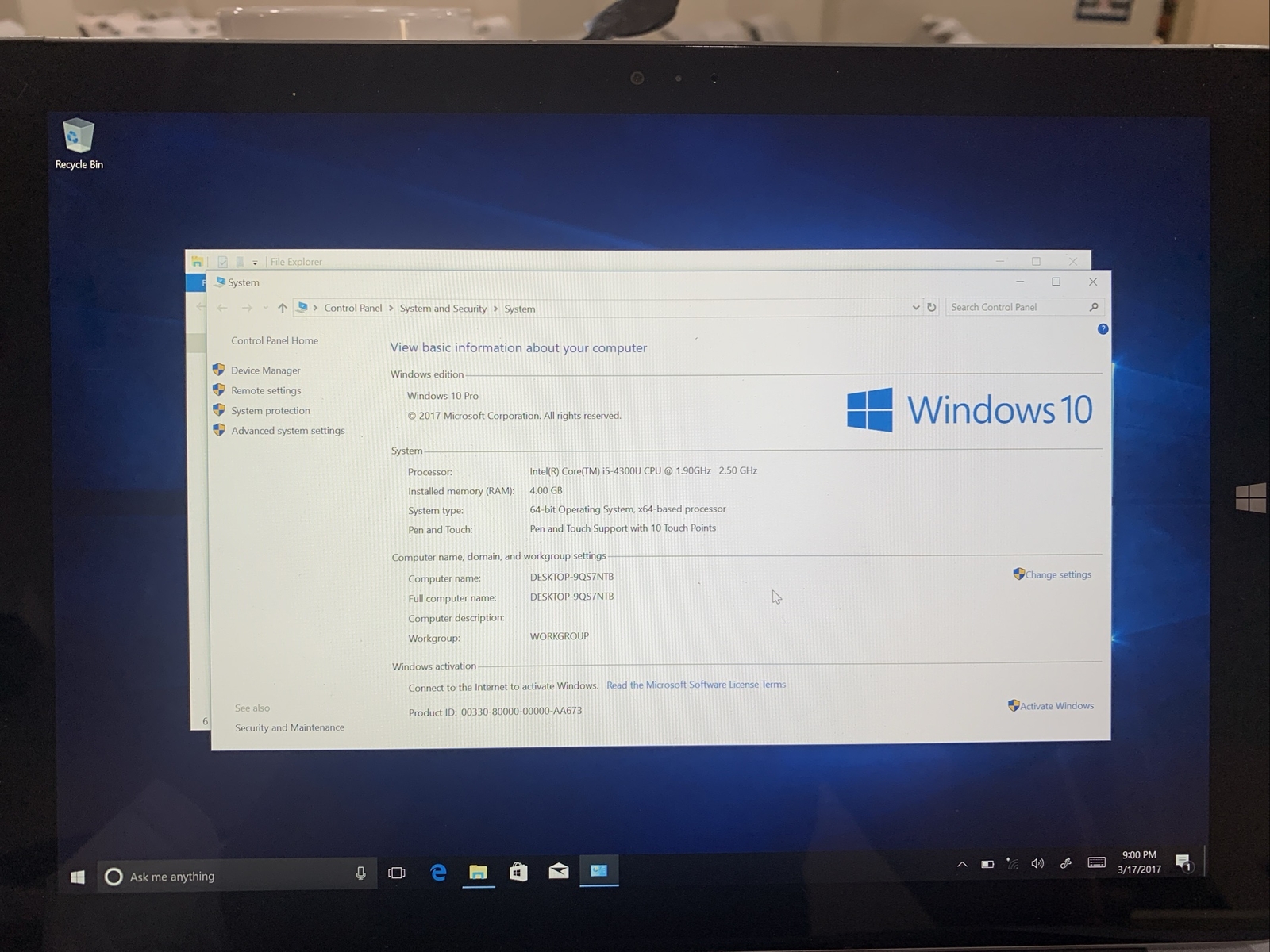
Task: Close the System window
Action: pos(1093,282)
